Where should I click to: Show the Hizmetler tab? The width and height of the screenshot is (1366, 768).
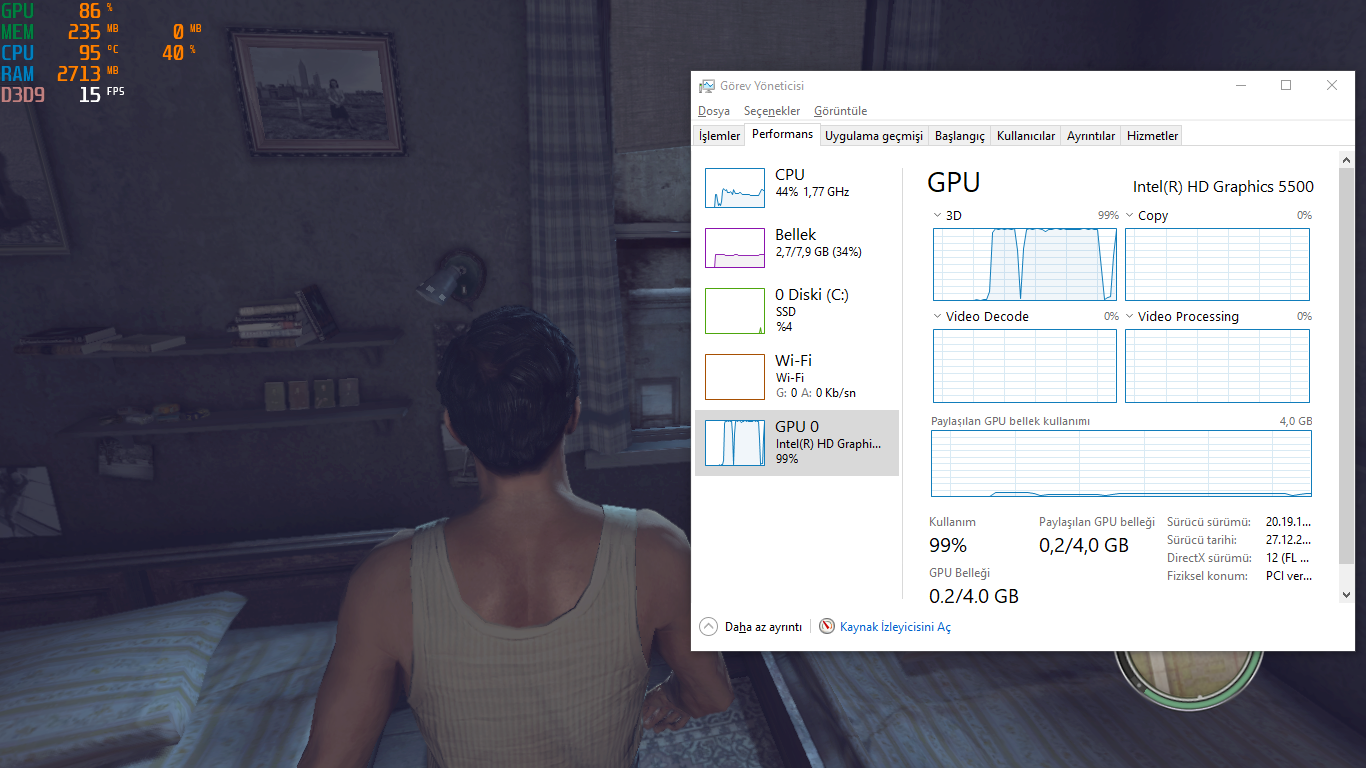click(x=1153, y=136)
